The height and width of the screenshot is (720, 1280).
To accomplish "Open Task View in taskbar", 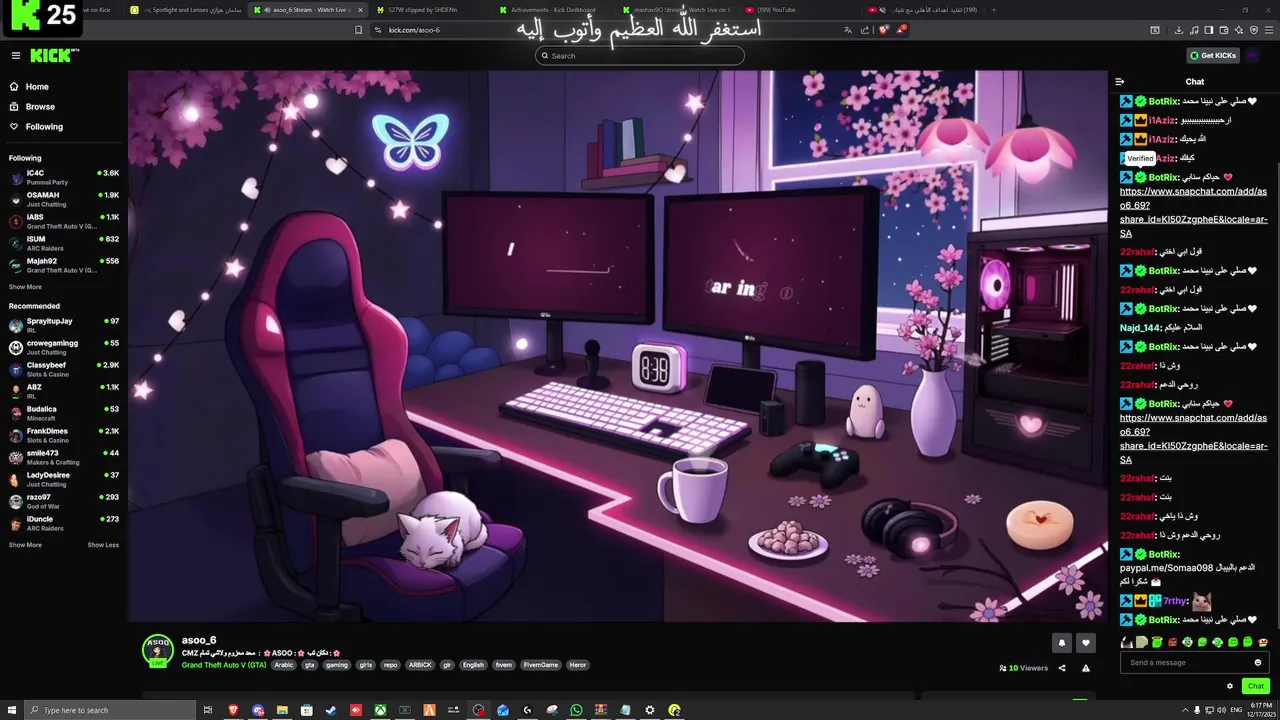I will click(208, 710).
